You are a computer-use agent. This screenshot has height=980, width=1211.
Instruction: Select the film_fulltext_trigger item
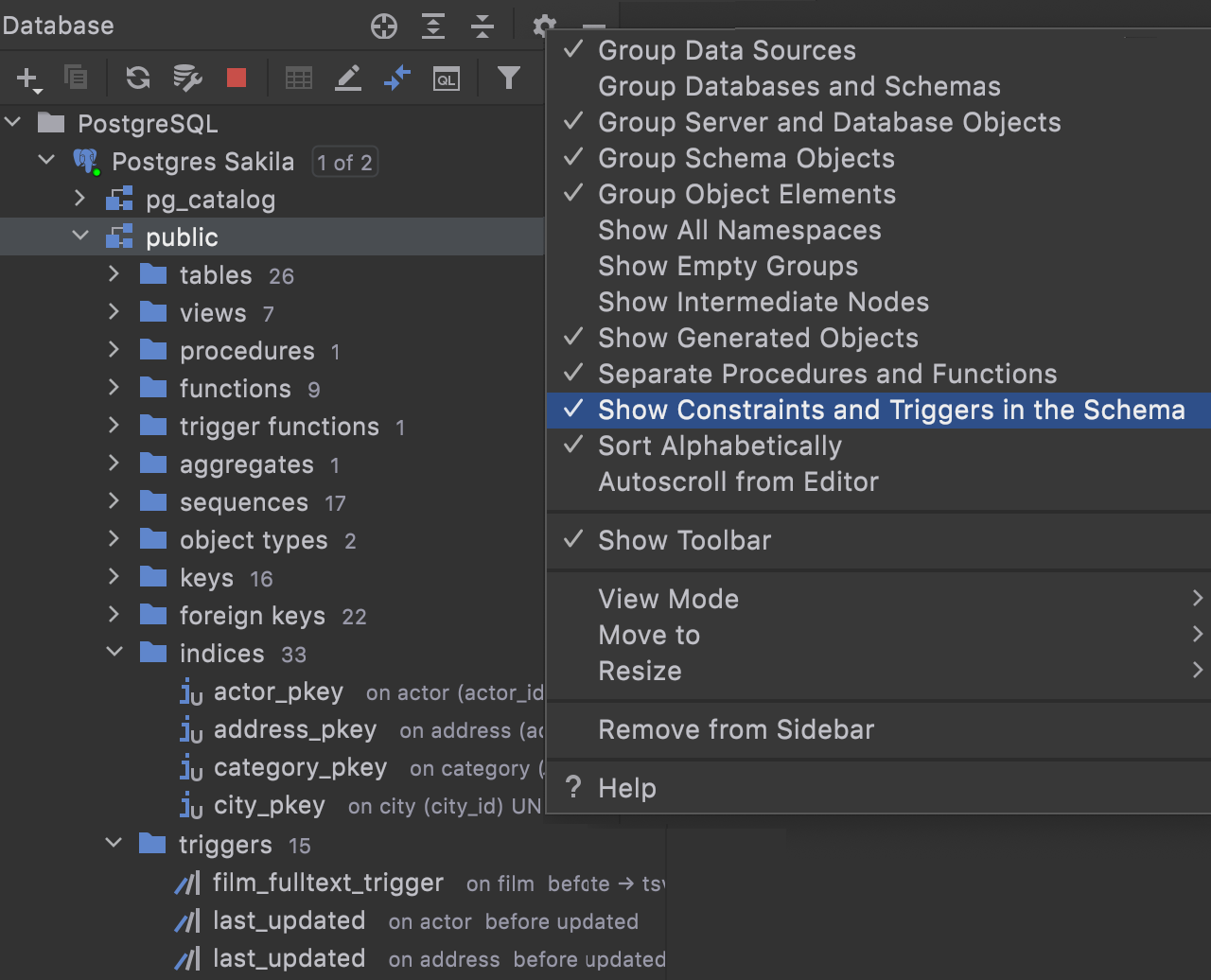coord(327,883)
